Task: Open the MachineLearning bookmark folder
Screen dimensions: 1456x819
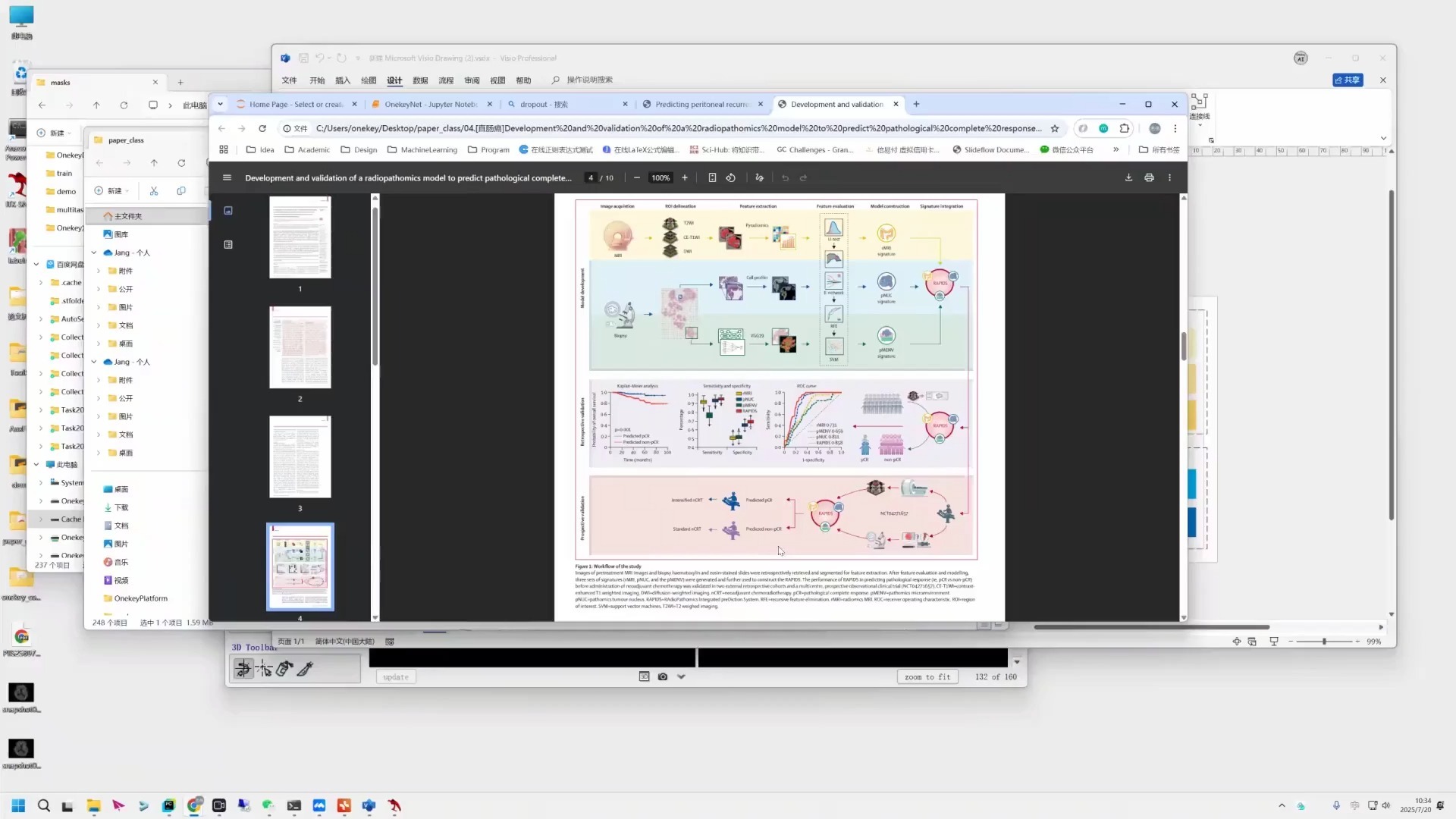Action: pos(422,149)
